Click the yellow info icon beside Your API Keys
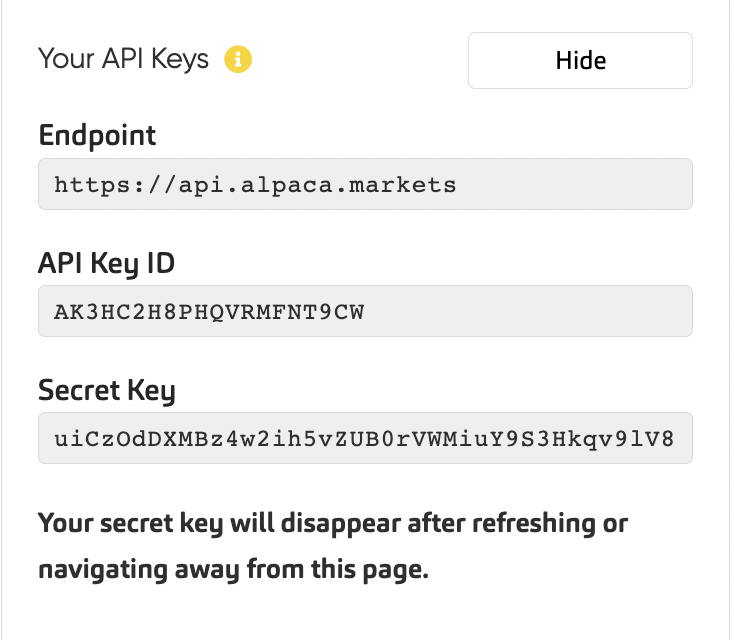The width and height of the screenshot is (734, 640). [238, 59]
